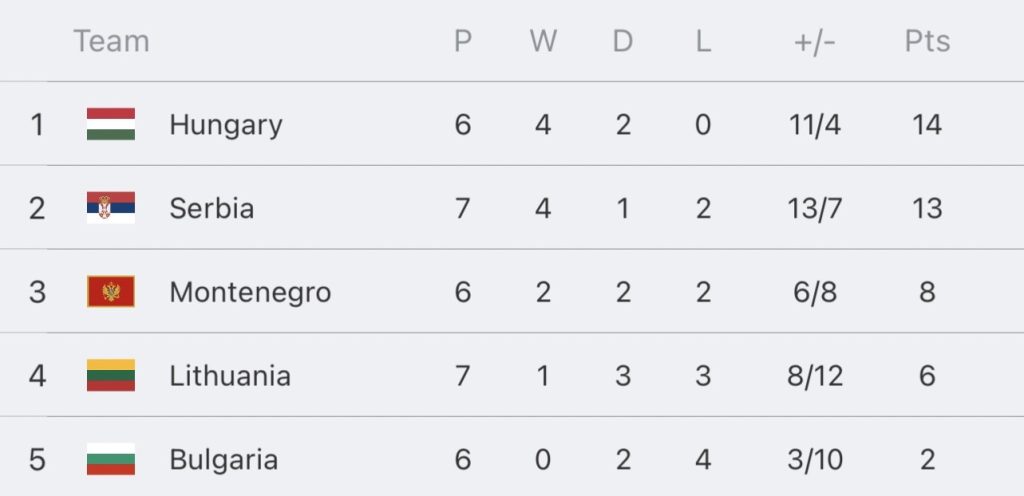The height and width of the screenshot is (496, 1024).
Task: Click the L column header
Action: [703, 41]
